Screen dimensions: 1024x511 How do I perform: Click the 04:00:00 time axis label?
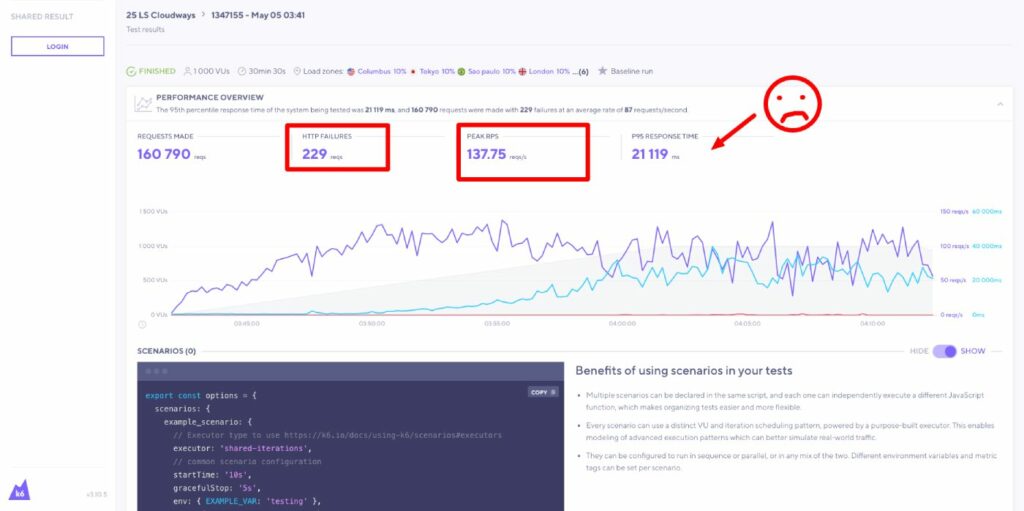622,323
